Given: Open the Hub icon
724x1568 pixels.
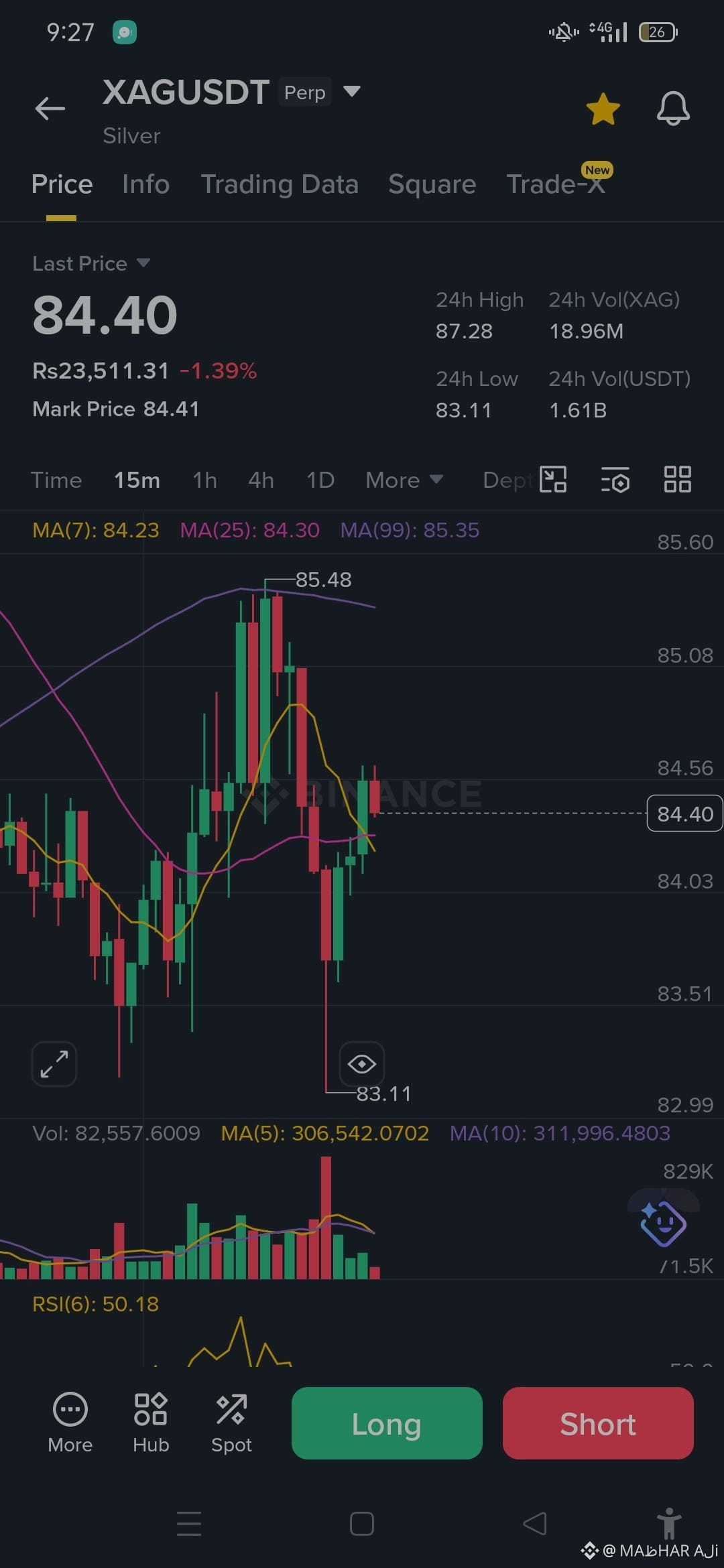Looking at the screenshot, I should pos(151,1424).
